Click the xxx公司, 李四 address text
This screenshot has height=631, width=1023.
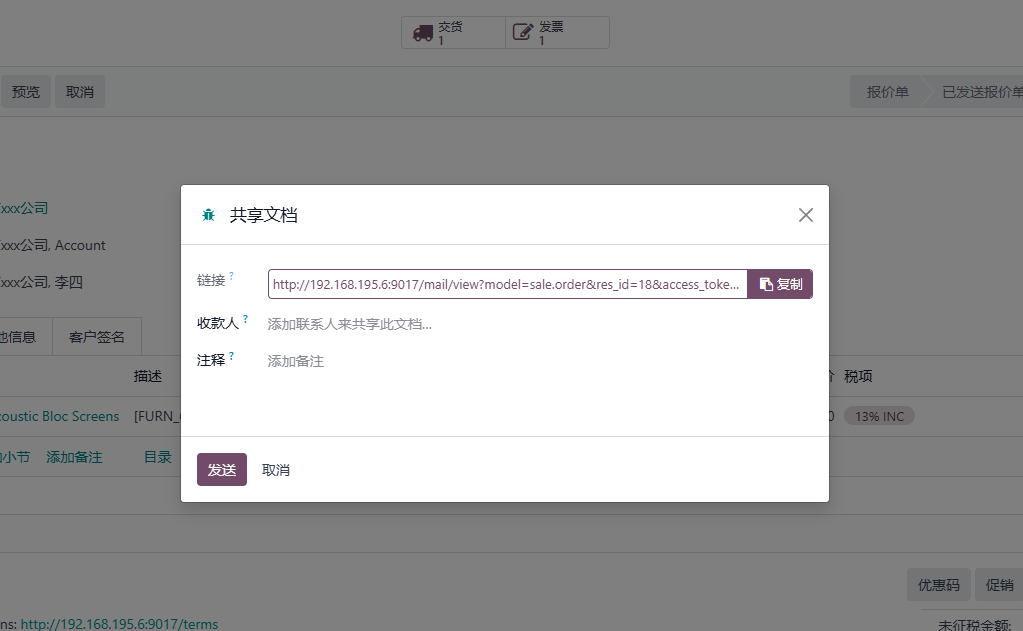(41, 283)
